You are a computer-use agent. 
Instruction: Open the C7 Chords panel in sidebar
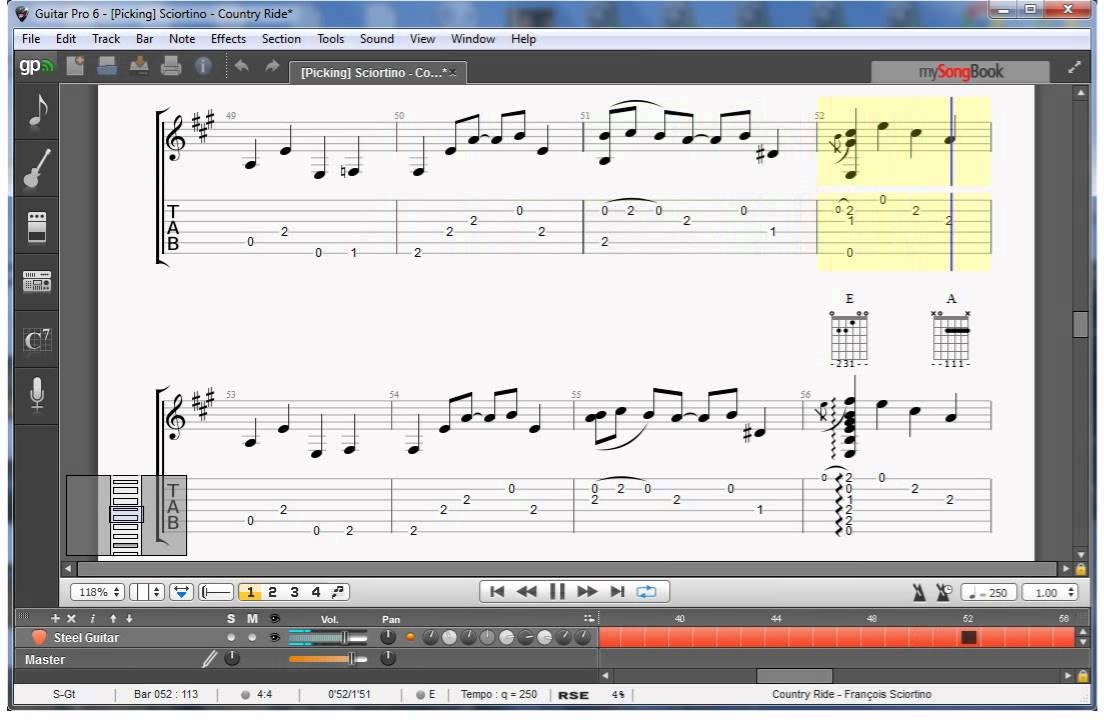coord(37,340)
